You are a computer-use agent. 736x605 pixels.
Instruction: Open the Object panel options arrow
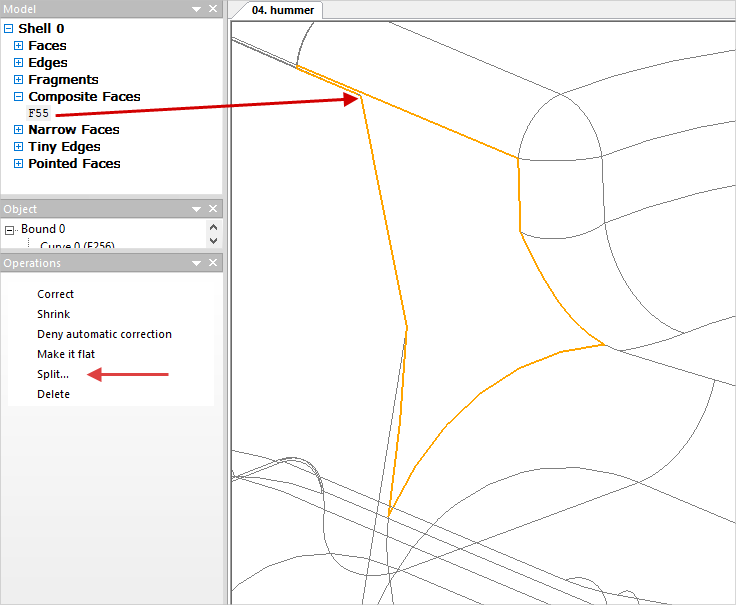tap(196, 209)
